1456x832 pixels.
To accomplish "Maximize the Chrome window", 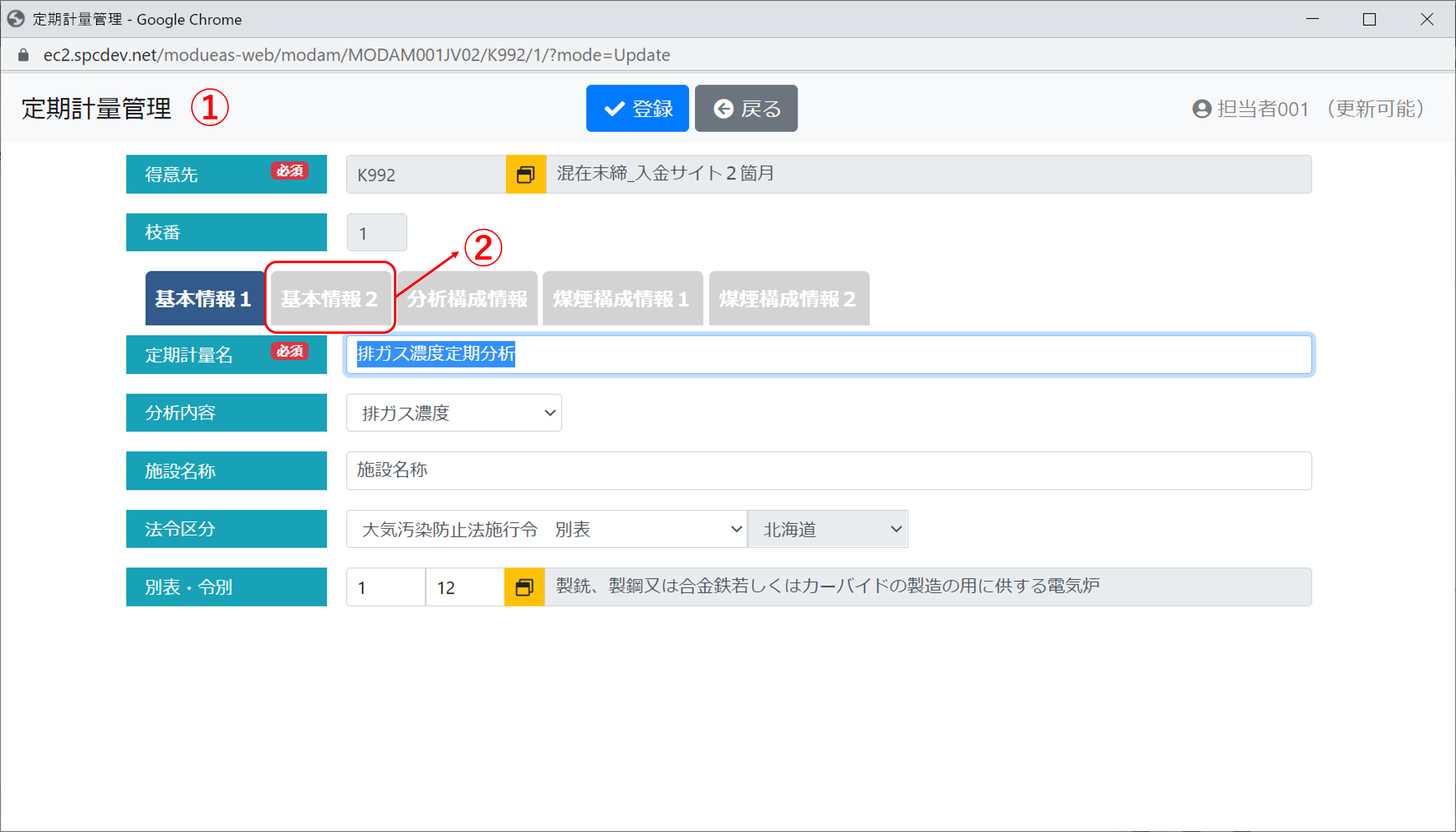I will coord(1369,19).
